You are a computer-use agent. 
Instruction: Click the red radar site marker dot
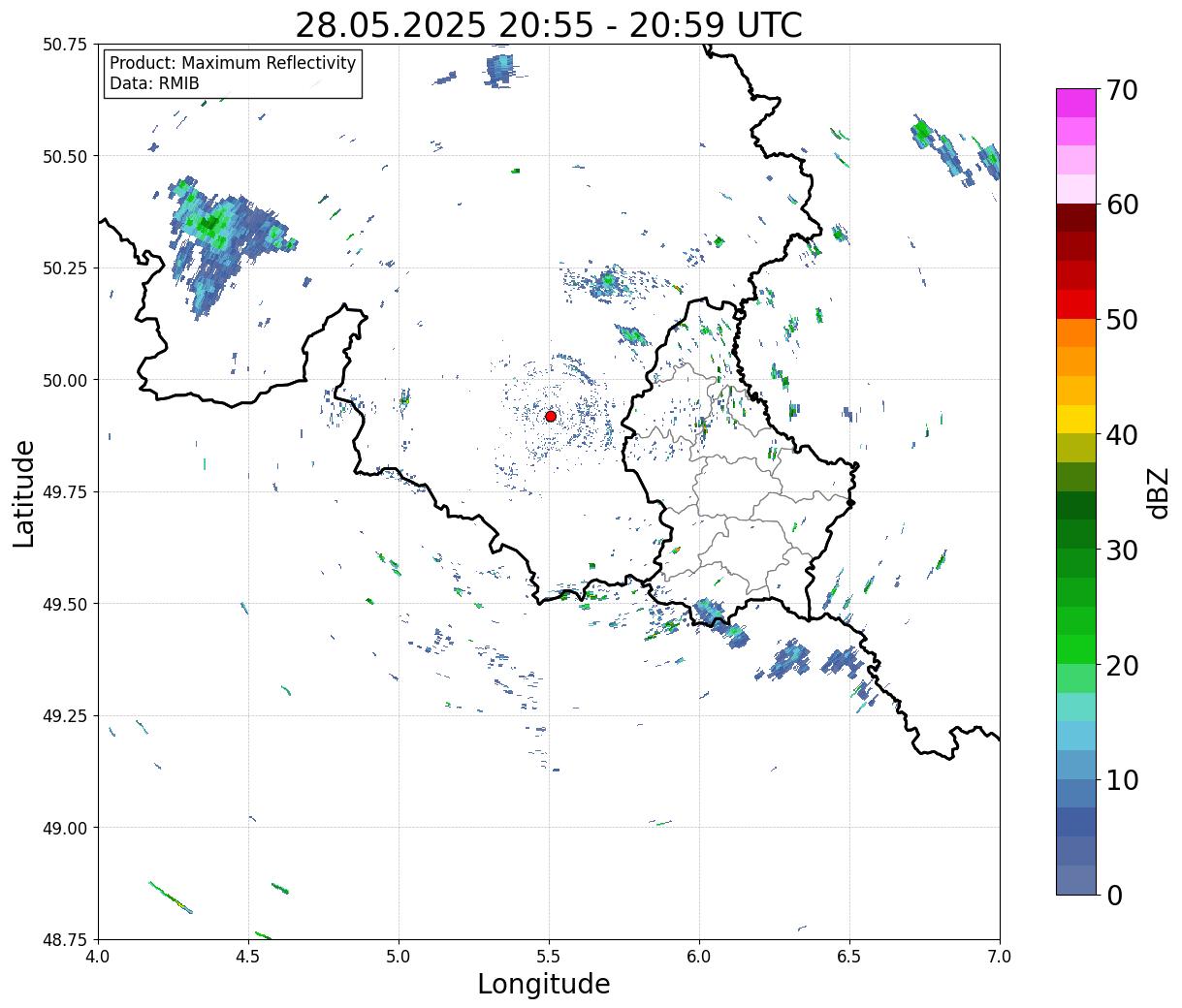(551, 416)
